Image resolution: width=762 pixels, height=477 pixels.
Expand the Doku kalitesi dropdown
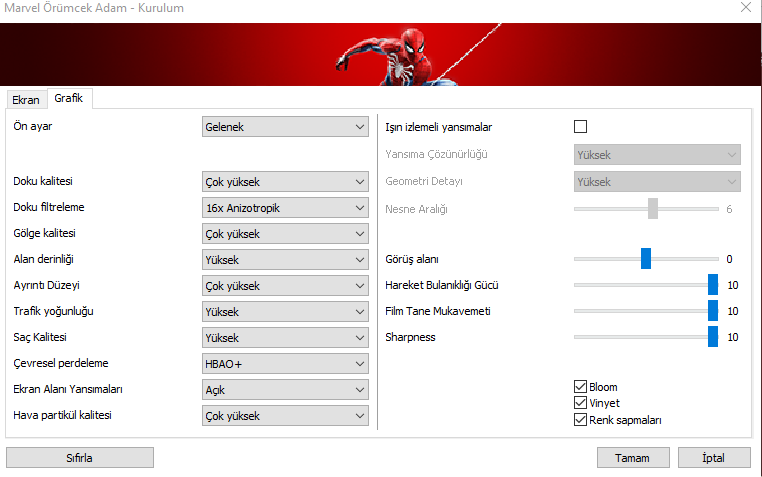coord(285,182)
